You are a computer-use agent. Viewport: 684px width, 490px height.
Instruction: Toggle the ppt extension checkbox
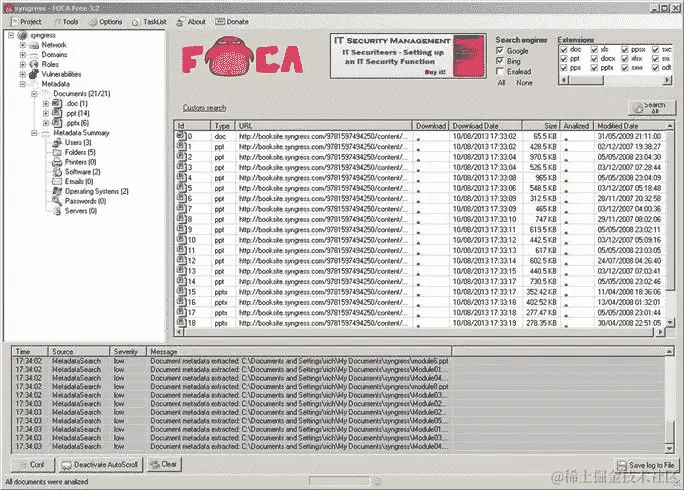click(x=564, y=59)
